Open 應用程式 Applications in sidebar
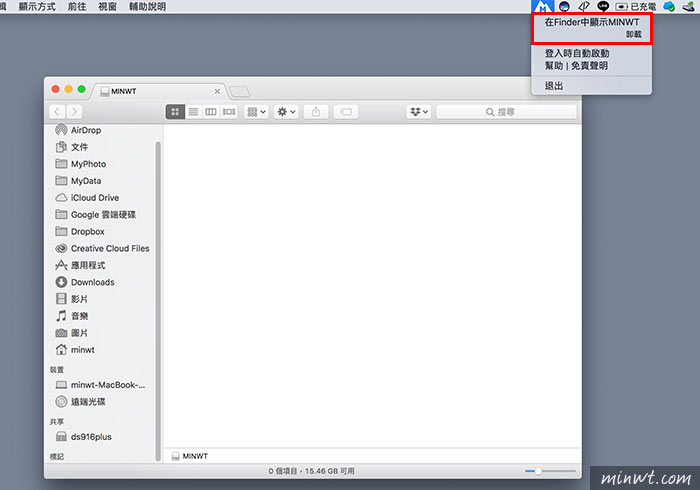The image size is (700, 490). [80, 266]
